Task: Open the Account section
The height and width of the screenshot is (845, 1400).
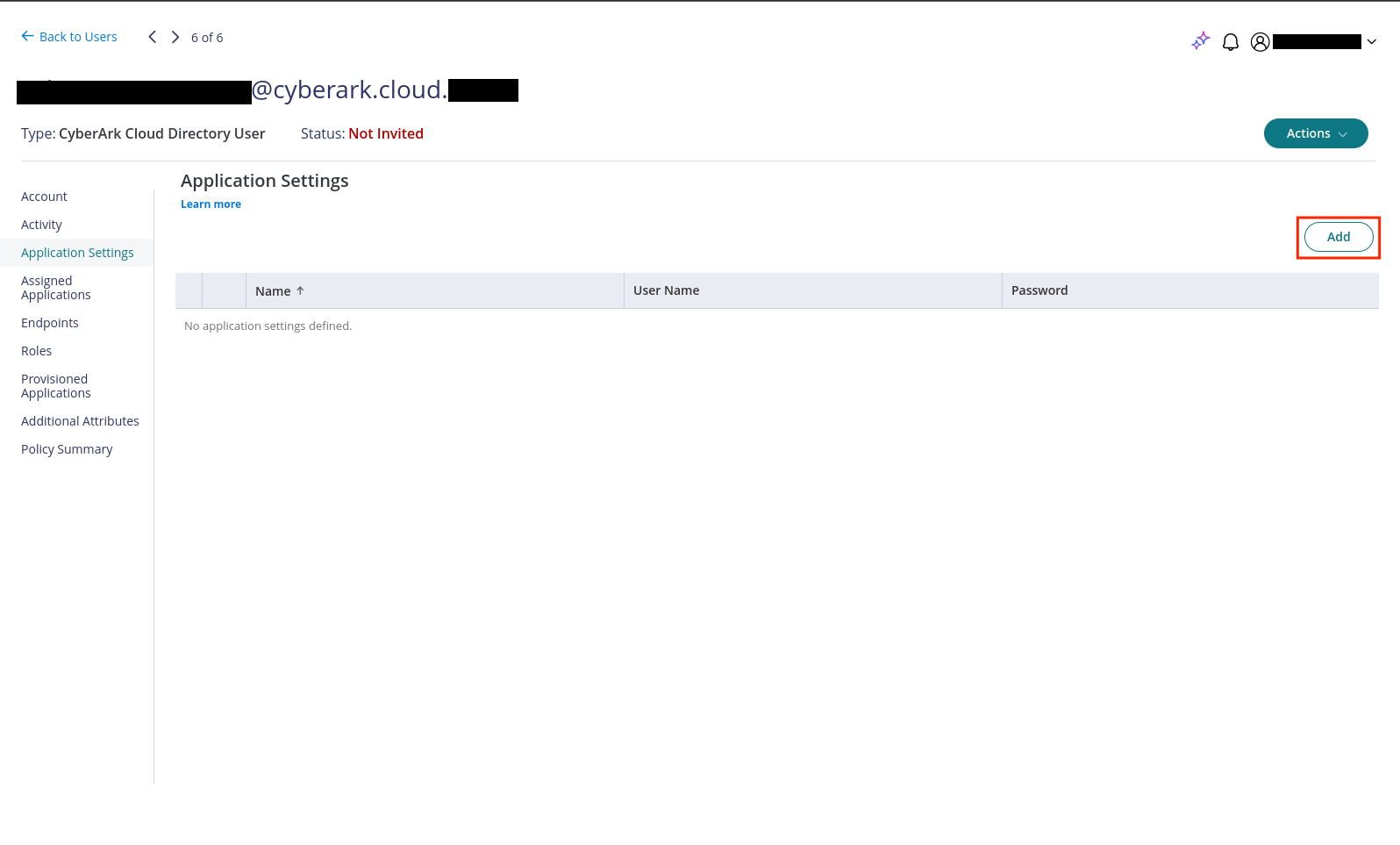Action: (44, 197)
